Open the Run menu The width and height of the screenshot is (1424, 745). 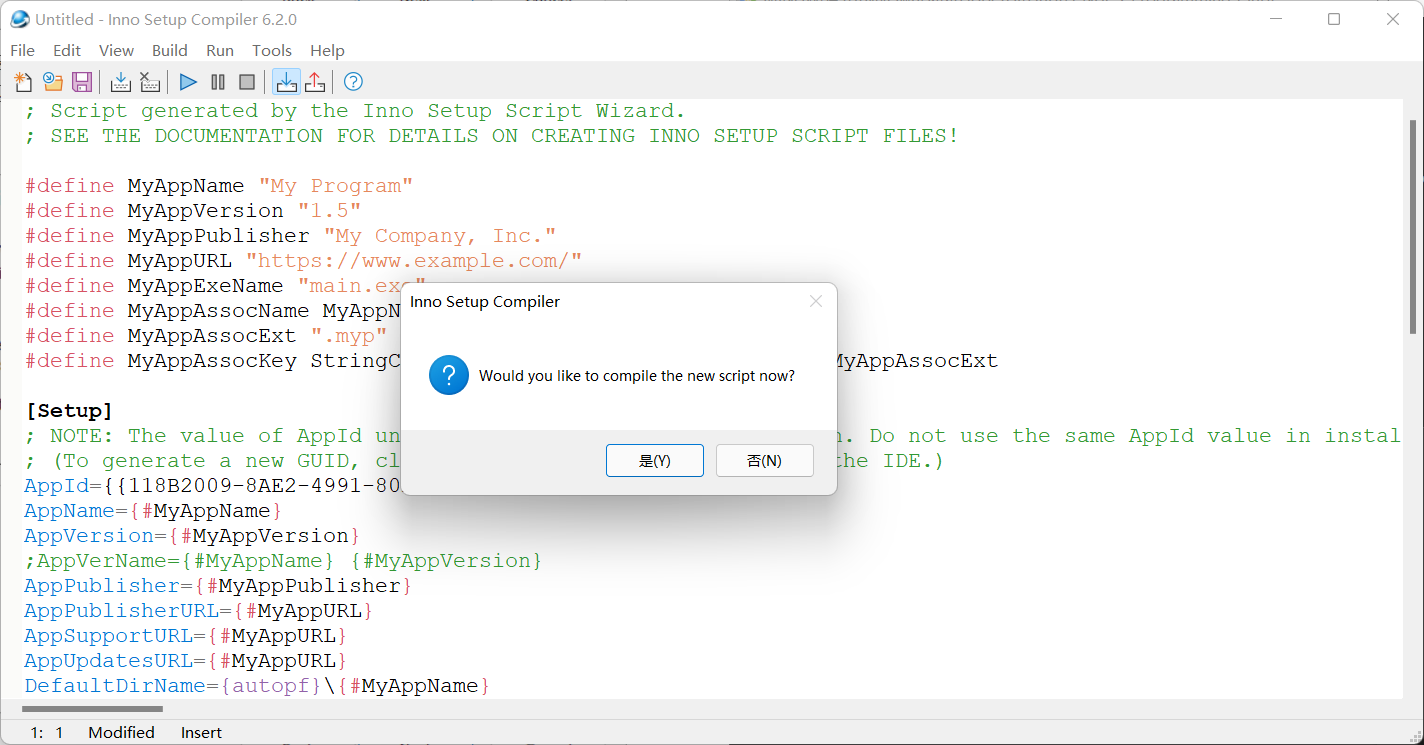click(220, 50)
